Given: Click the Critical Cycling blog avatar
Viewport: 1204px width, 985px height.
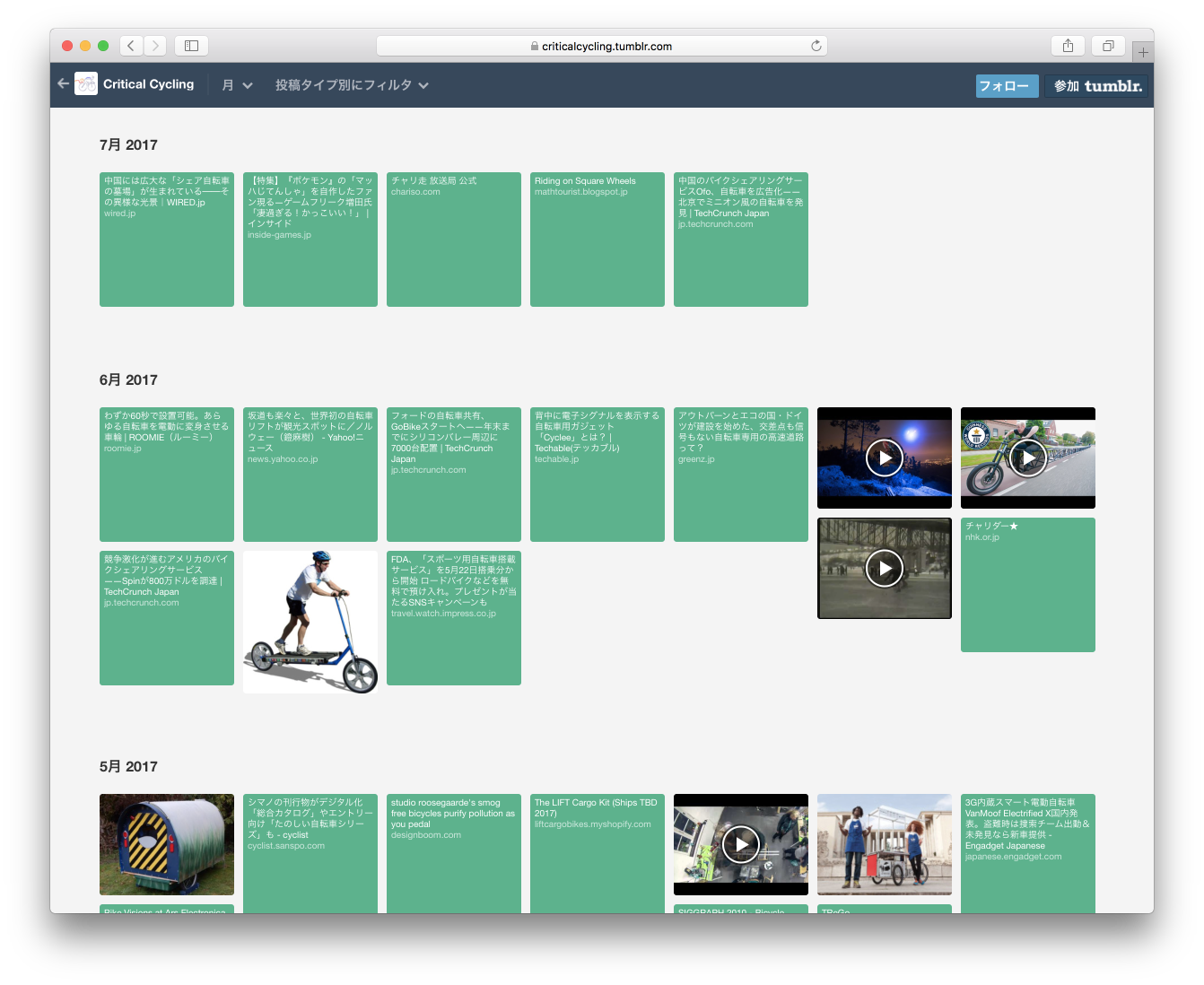Looking at the screenshot, I should click(86, 84).
